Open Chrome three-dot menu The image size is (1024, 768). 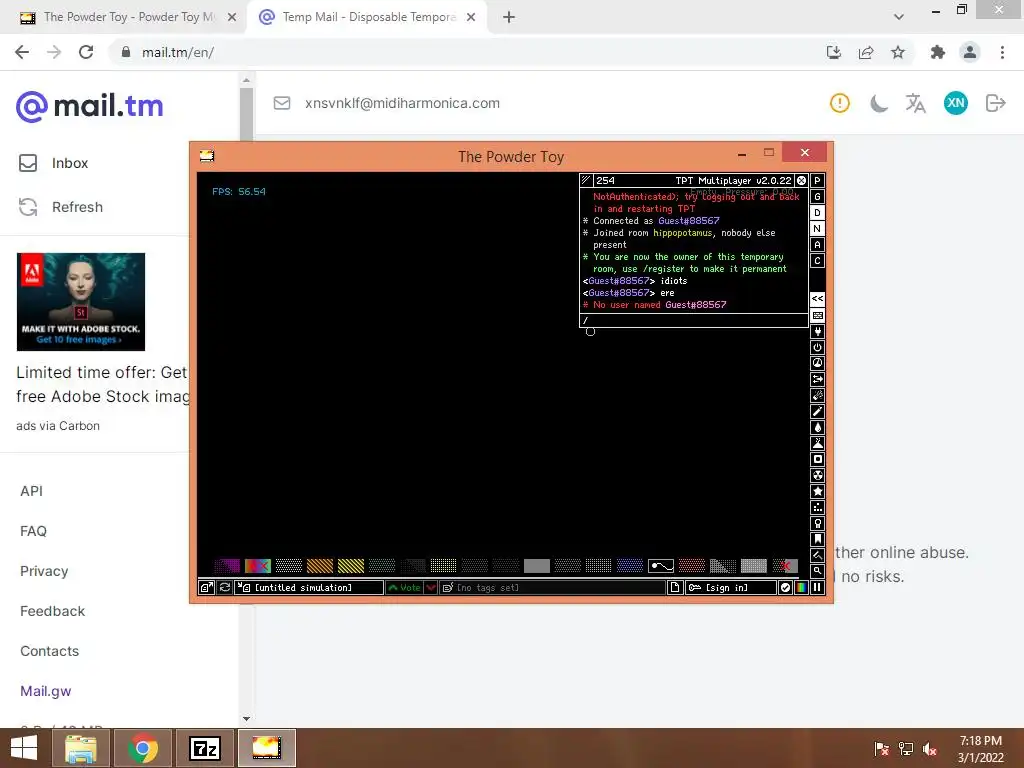pyautogui.click(x=1002, y=52)
